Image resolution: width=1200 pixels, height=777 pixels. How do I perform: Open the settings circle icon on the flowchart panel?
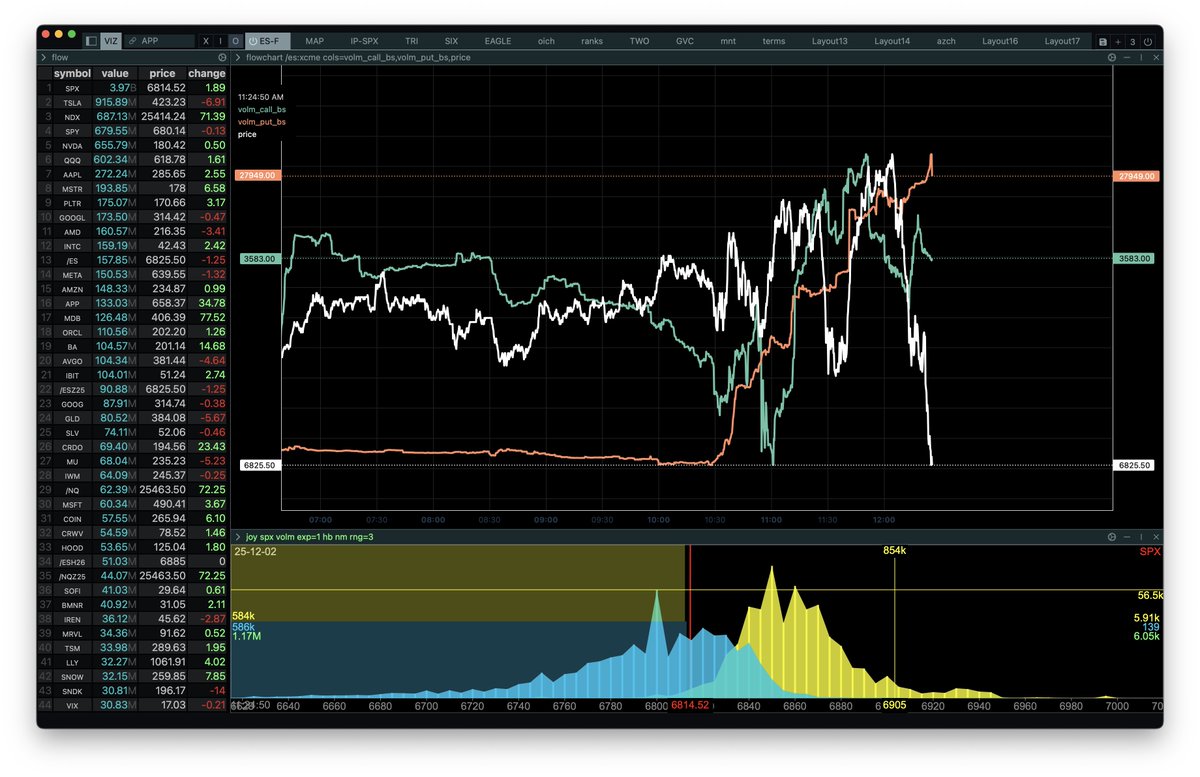click(1110, 57)
